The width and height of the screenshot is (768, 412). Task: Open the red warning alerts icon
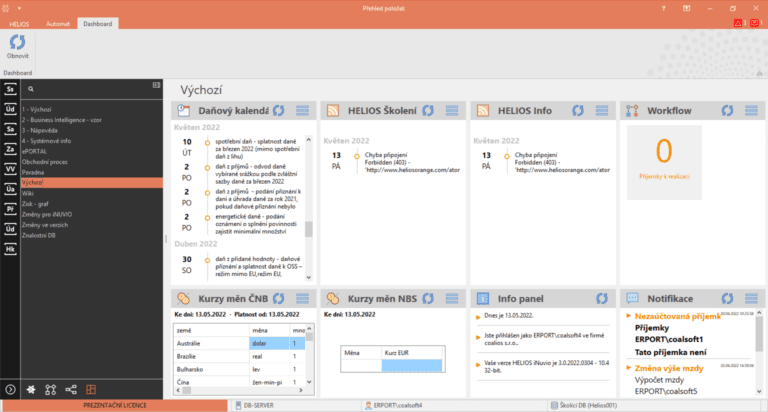coord(738,23)
